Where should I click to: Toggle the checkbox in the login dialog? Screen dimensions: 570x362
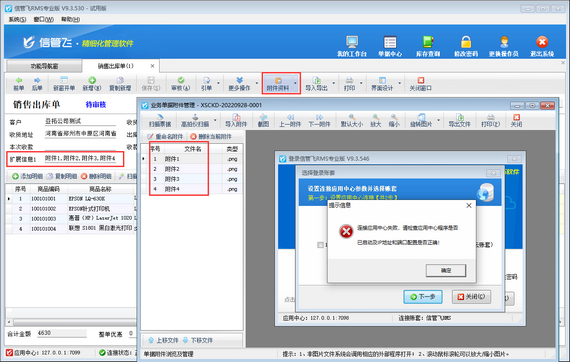(320, 245)
